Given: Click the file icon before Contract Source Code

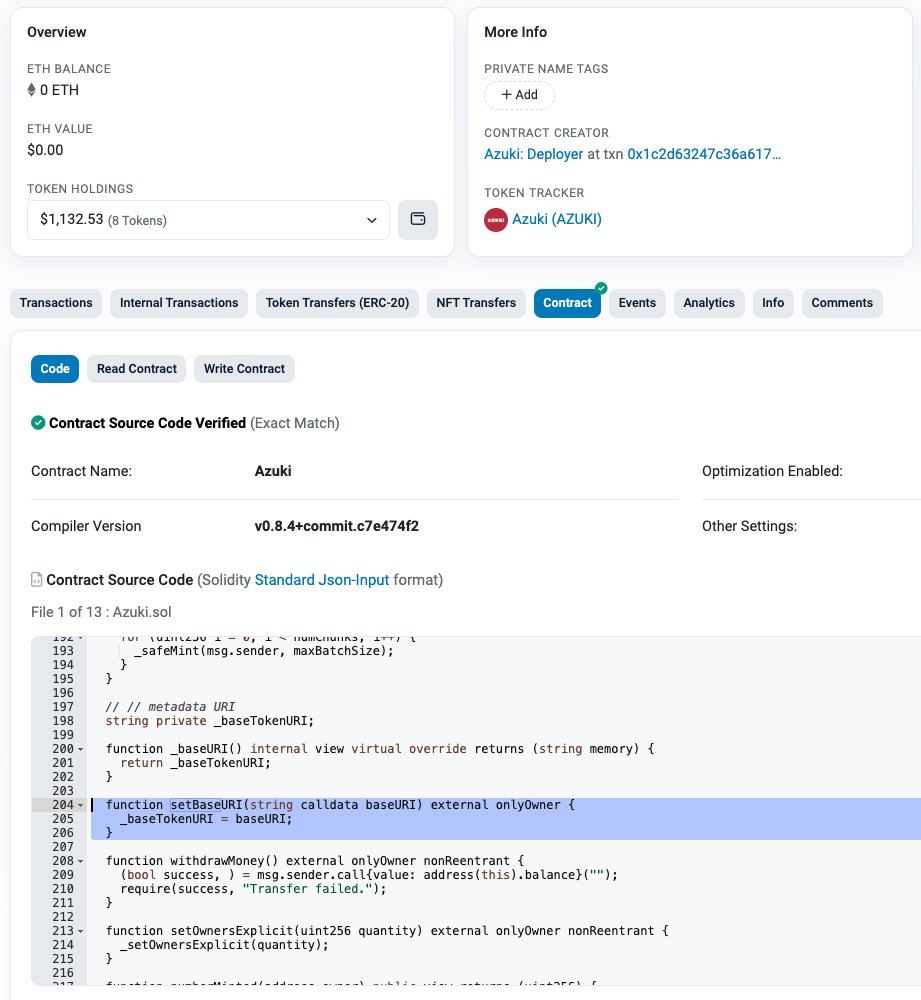Looking at the screenshot, I should coord(36,580).
